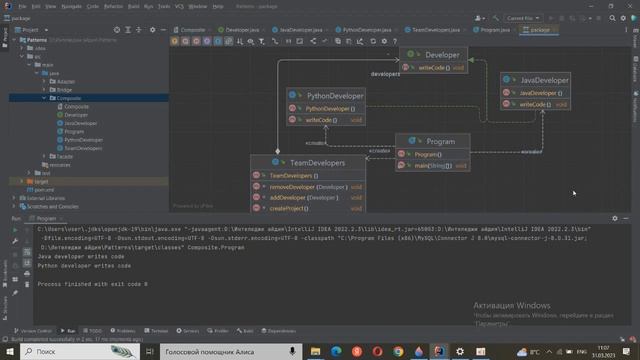Image resolution: width=640 pixels, height=360 pixels.
Task: Collapse the Composite folder in project tree
Action: pyautogui.click(x=44, y=98)
